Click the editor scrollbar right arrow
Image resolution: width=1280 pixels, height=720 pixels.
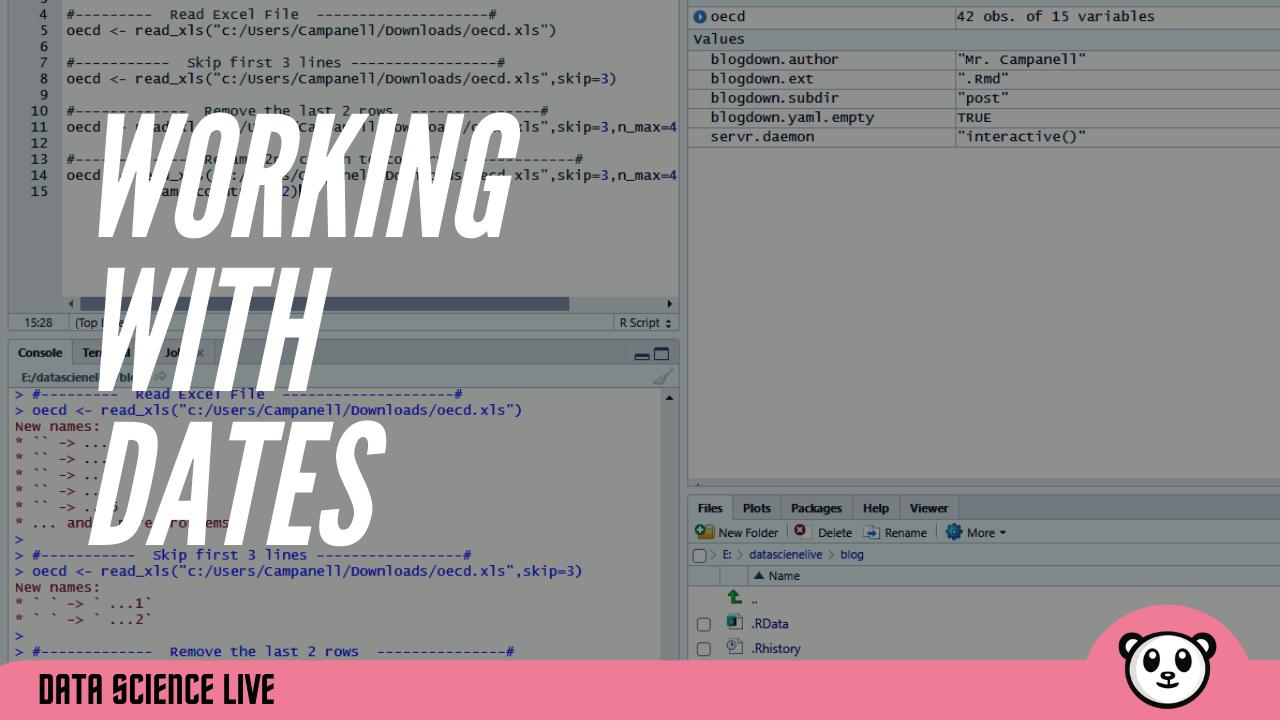pyautogui.click(x=669, y=304)
